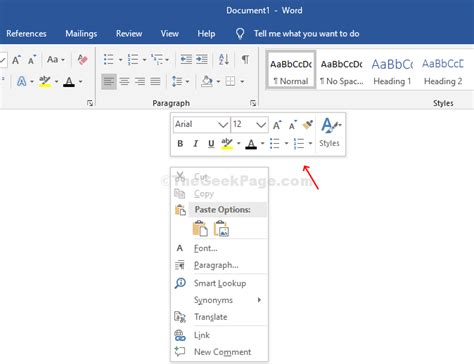Expand Borders dropdown arrow

(242, 81)
